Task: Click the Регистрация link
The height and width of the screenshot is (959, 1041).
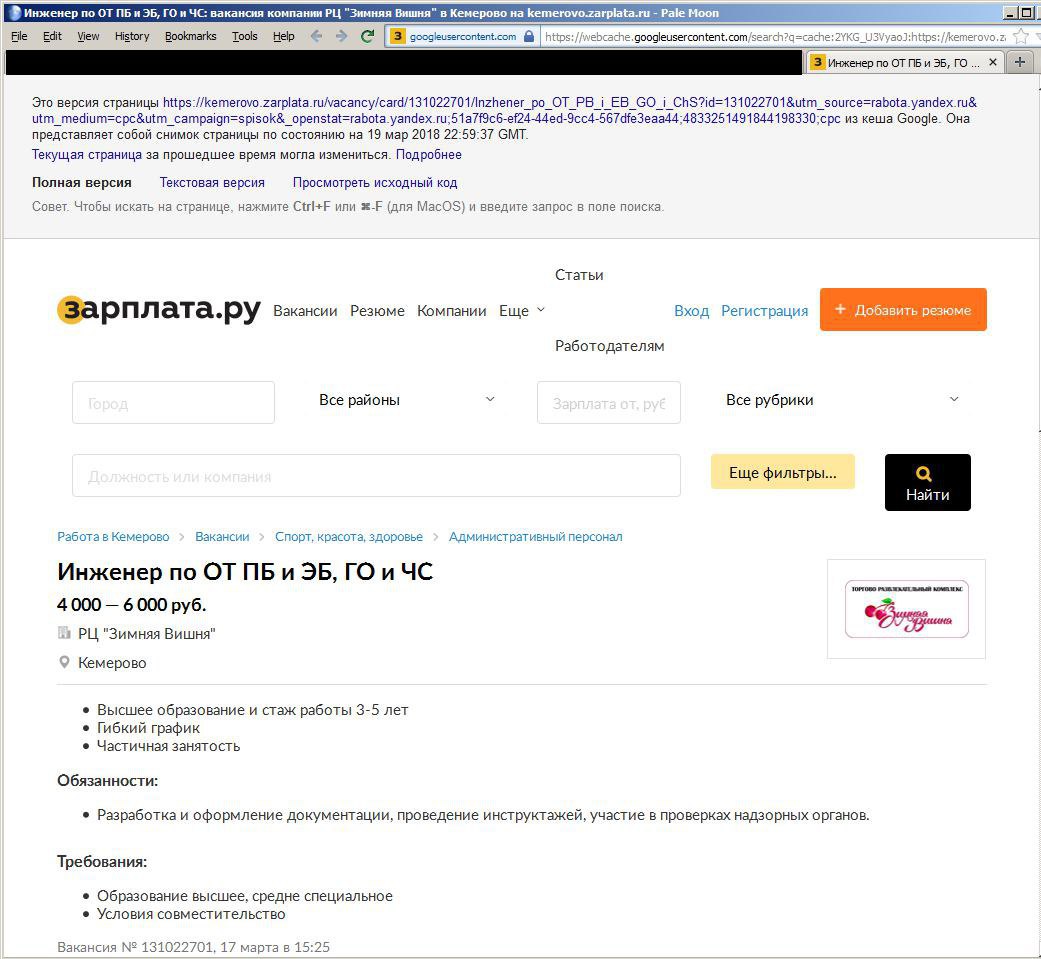Action: (x=764, y=311)
